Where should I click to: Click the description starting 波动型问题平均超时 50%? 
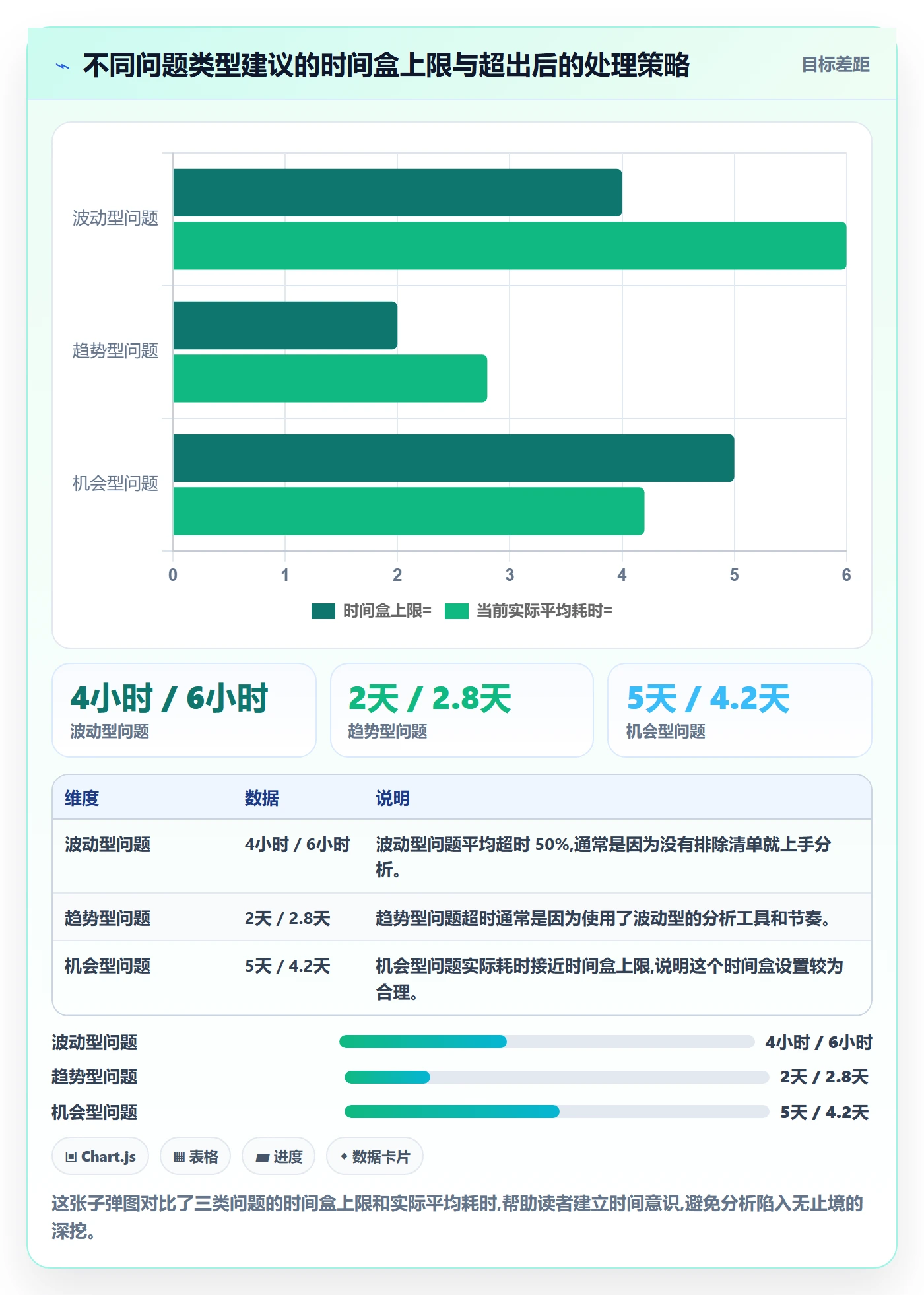(603, 857)
